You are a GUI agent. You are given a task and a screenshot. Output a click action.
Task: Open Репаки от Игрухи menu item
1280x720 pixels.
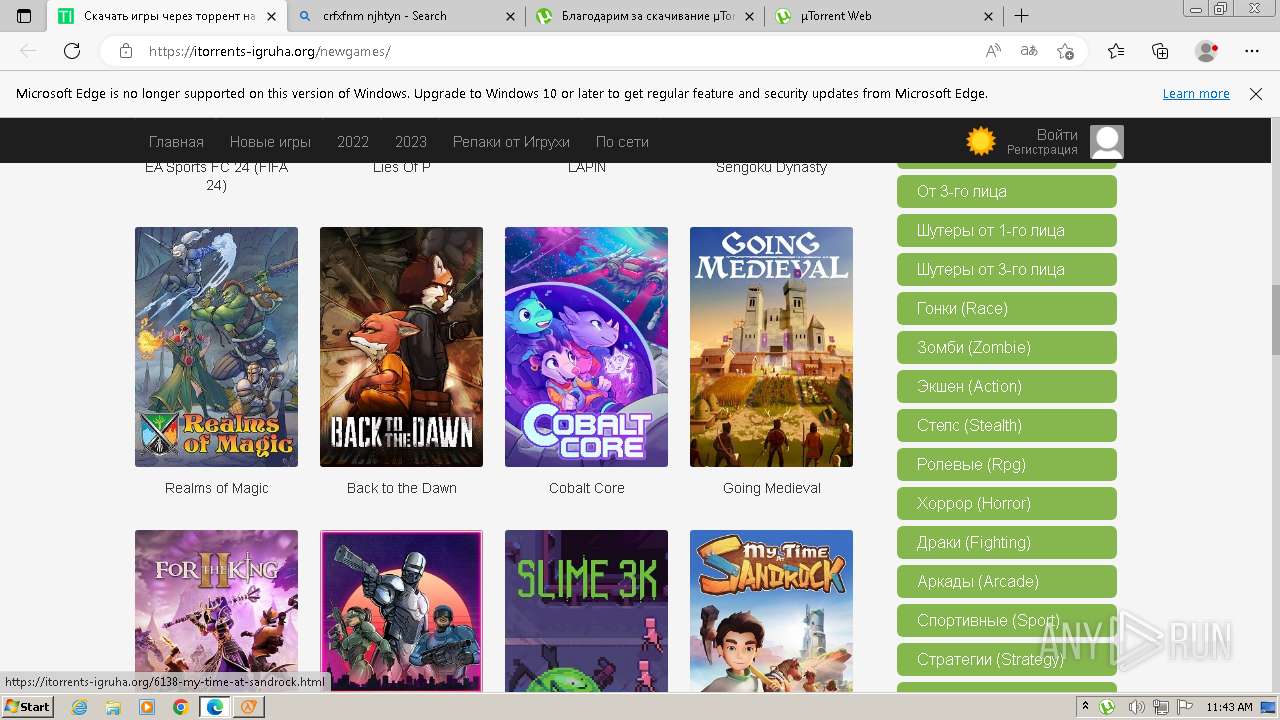pos(511,142)
